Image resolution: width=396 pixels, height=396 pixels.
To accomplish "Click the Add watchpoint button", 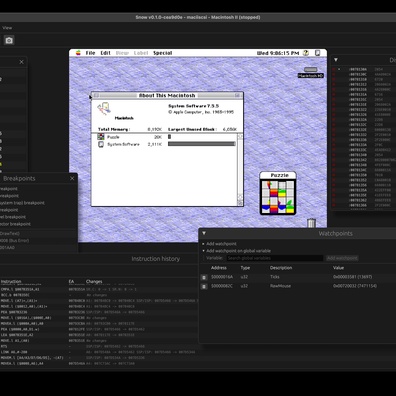I will point(342,258).
